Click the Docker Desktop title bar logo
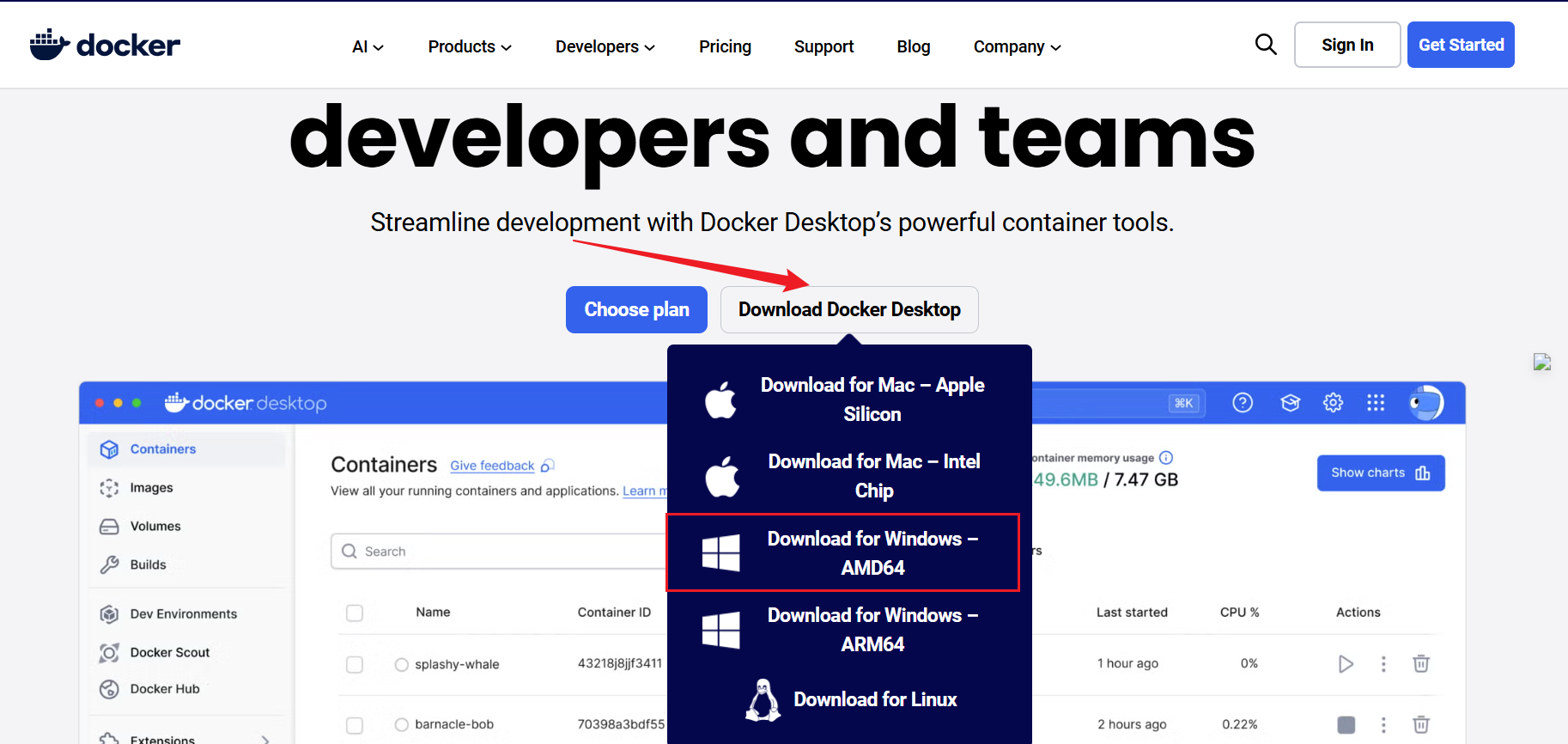This screenshot has width=1568, height=744. coord(246,403)
